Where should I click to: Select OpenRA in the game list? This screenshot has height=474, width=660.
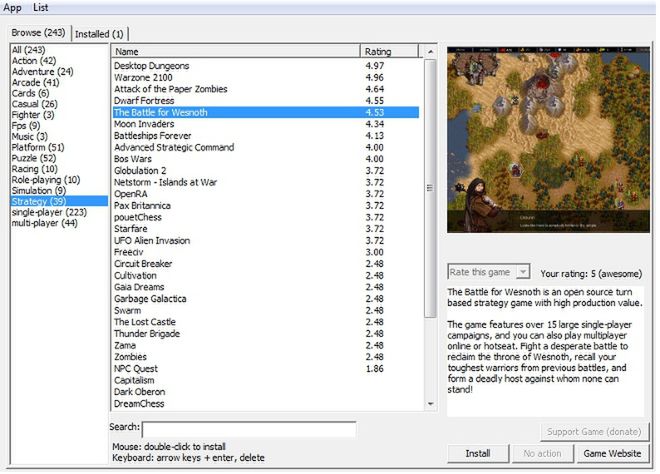pos(266,194)
